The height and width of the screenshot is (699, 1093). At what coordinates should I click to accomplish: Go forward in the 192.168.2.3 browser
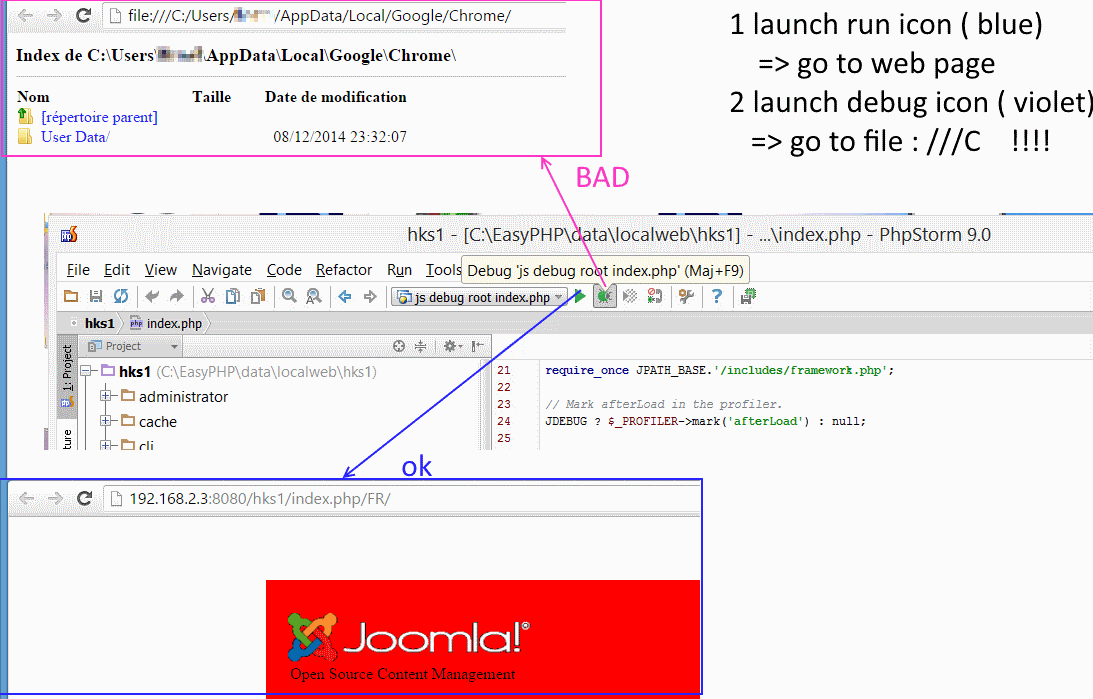pos(55,498)
